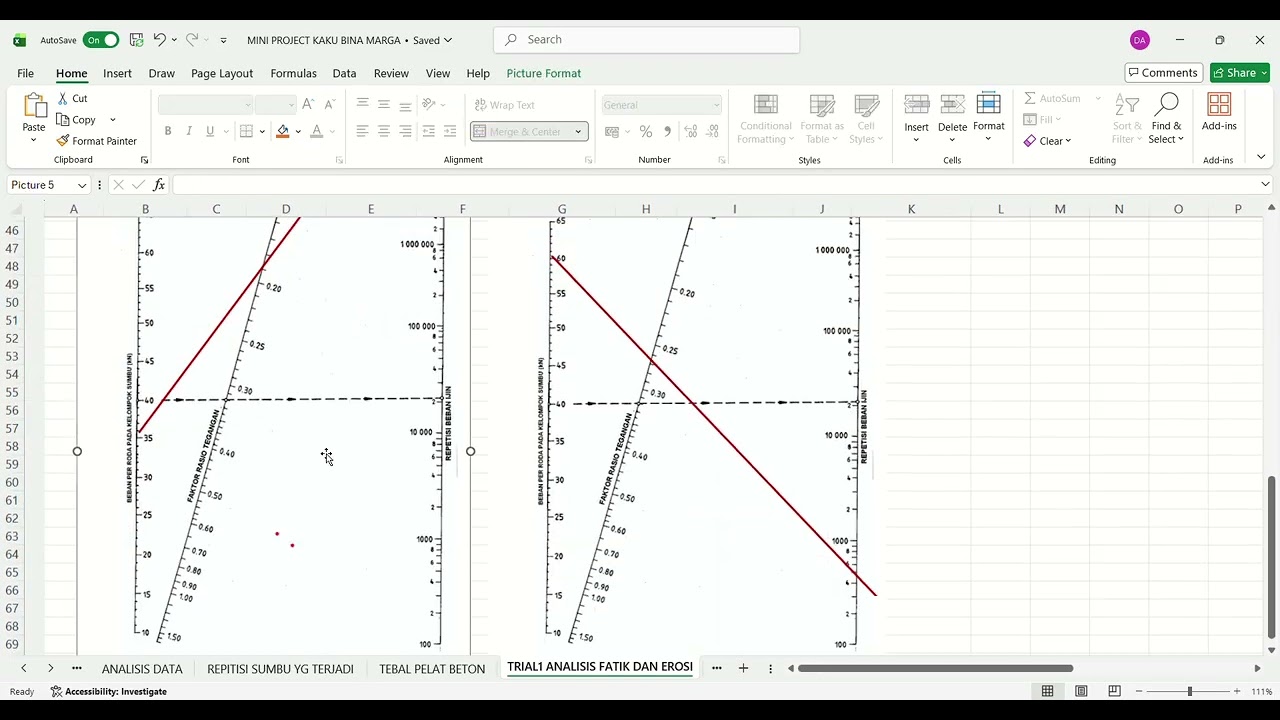The height and width of the screenshot is (720, 1280).
Task: Click the Increase Indent icon
Action: 450,131
